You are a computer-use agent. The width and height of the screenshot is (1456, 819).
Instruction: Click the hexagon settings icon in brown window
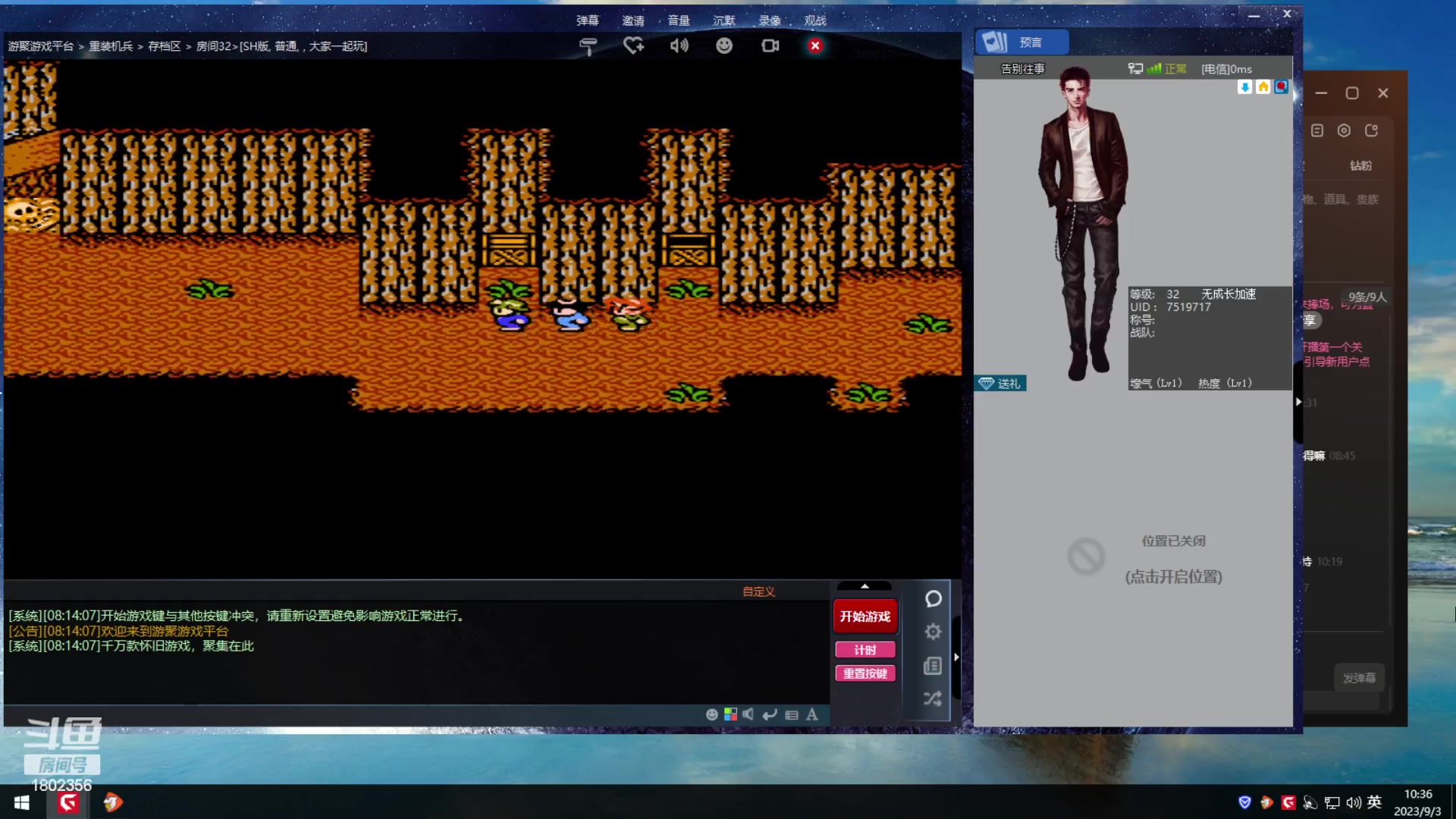click(x=1344, y=130)
